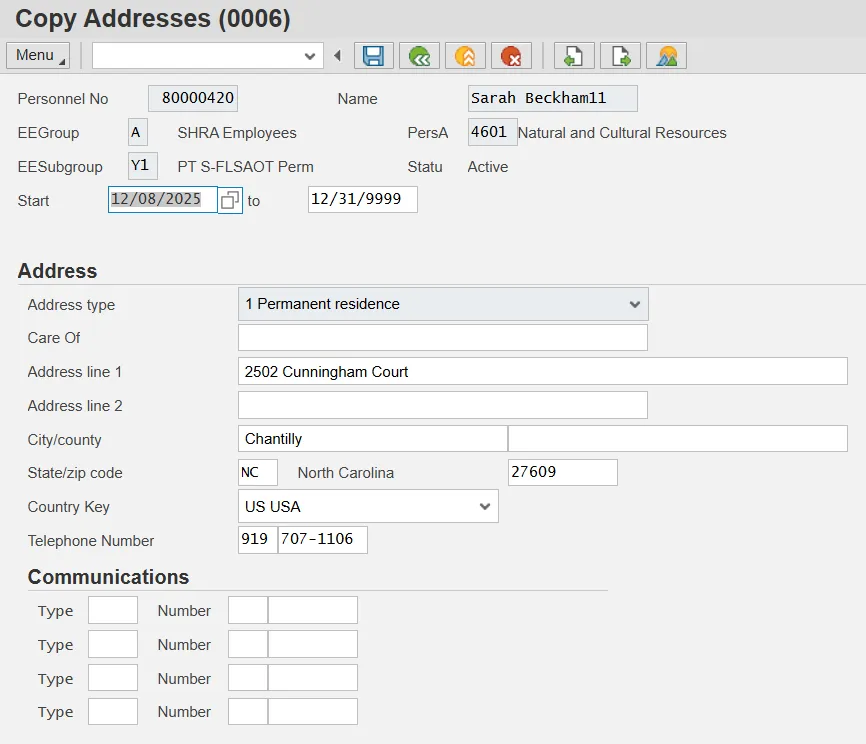Open the Address type dropdown
The height and width of the screenshot is (744, 866).
634,304
